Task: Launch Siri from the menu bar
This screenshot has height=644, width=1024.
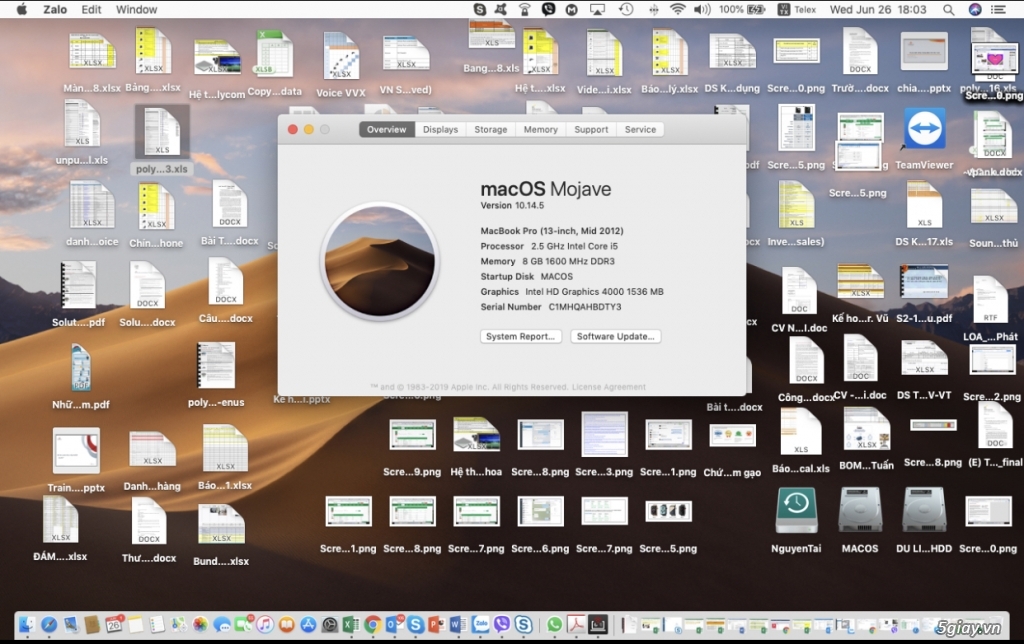Action: 975,9
